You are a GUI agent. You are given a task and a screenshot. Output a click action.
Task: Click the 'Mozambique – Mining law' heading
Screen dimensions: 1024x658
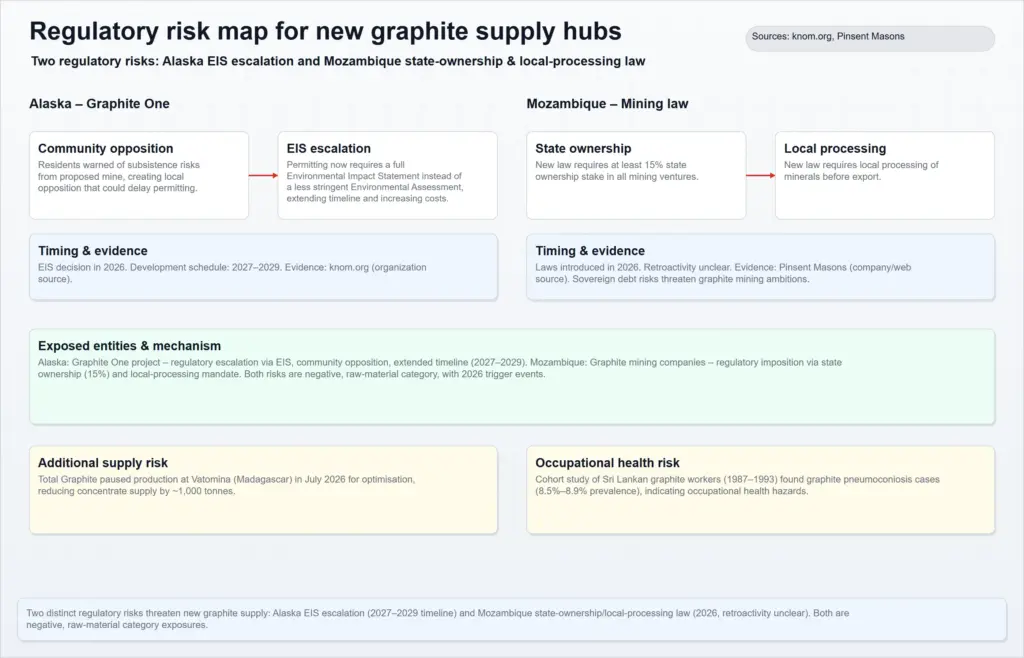click(x=607, y=104)
